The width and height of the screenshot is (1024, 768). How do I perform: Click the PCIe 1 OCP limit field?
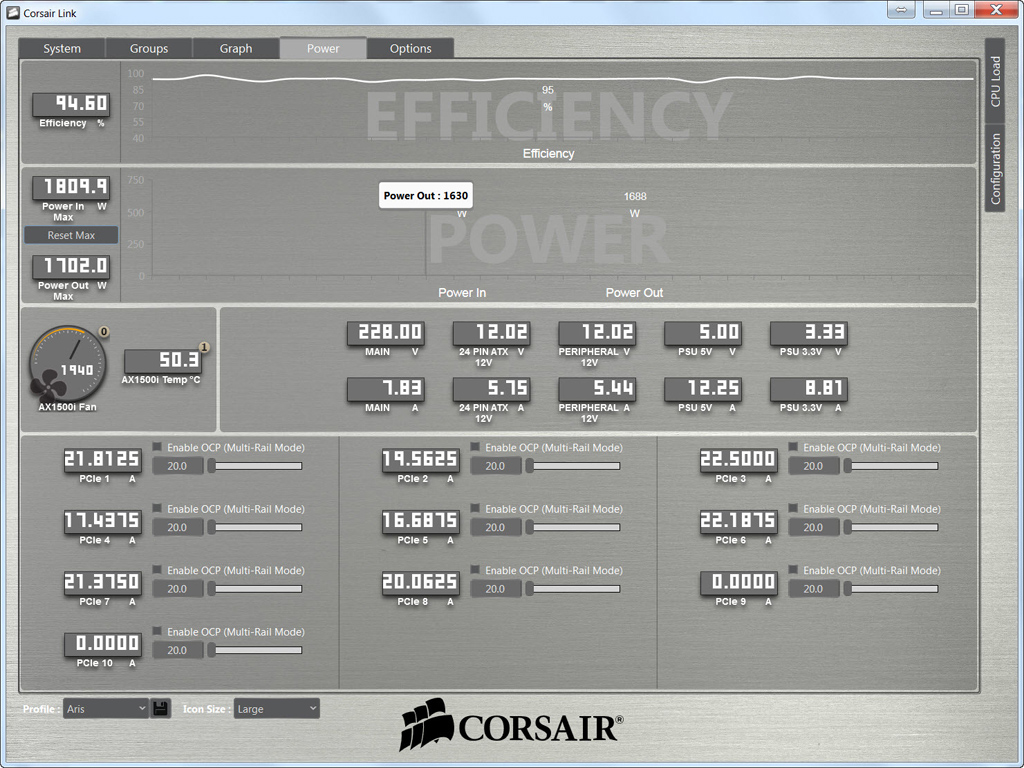(178, 466)
